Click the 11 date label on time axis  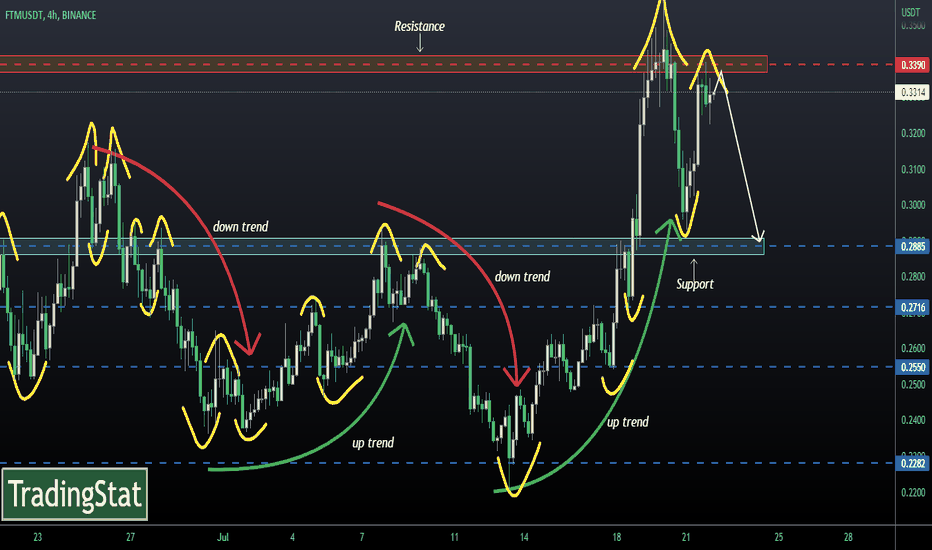tap(454, 538)
